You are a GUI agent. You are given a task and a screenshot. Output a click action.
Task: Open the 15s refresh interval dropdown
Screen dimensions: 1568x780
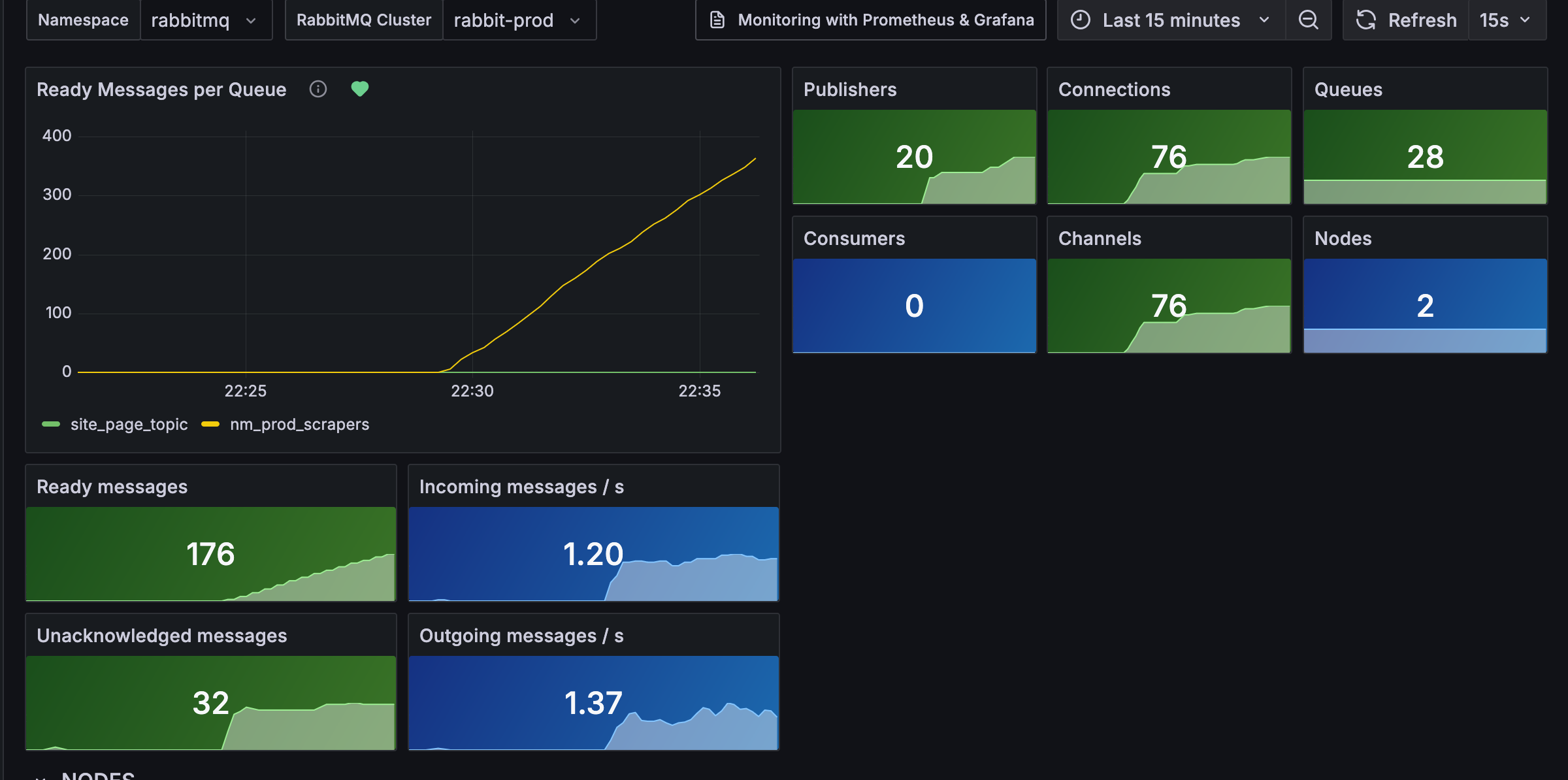coord(1507,20)
